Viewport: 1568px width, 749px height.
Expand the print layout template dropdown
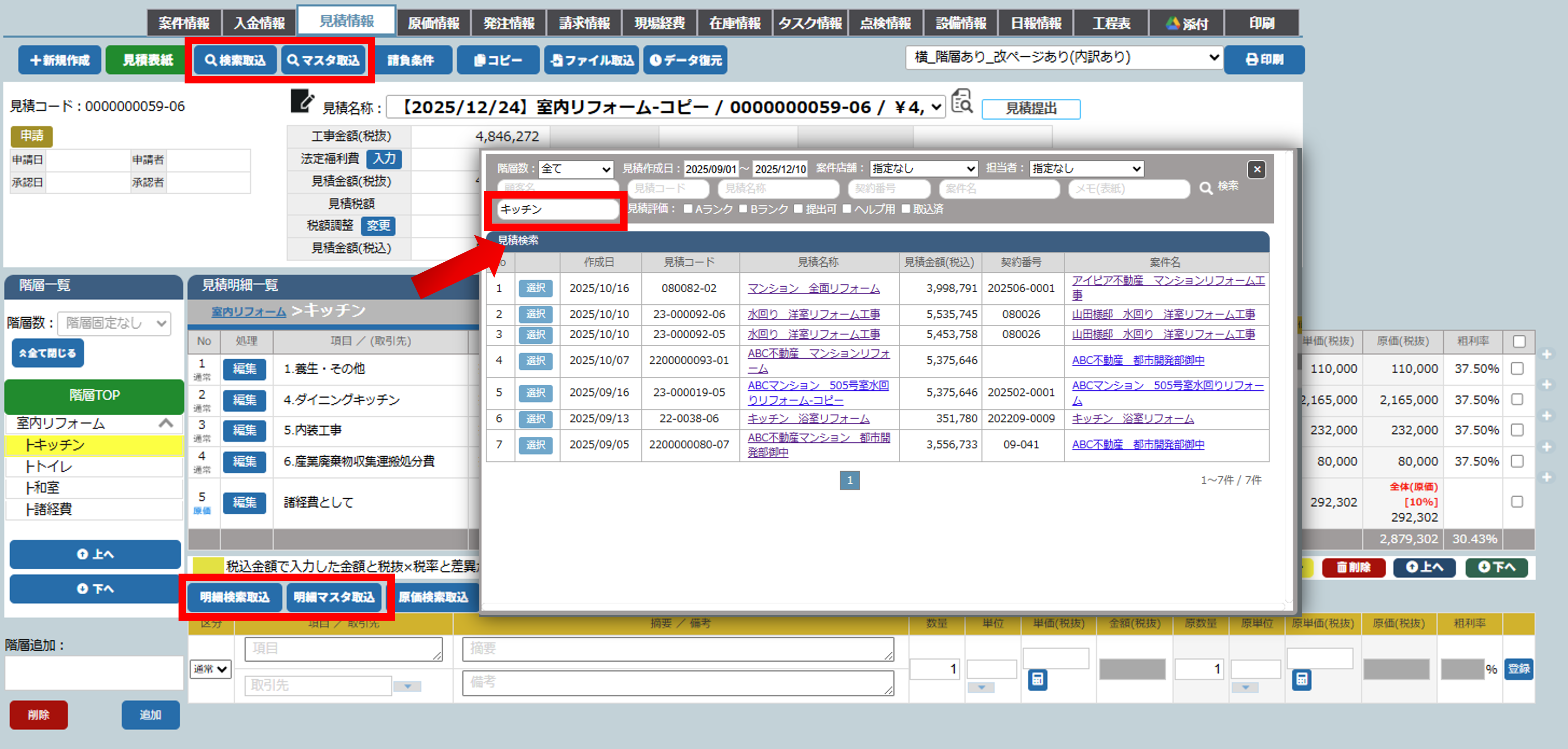pos(1063,58)
